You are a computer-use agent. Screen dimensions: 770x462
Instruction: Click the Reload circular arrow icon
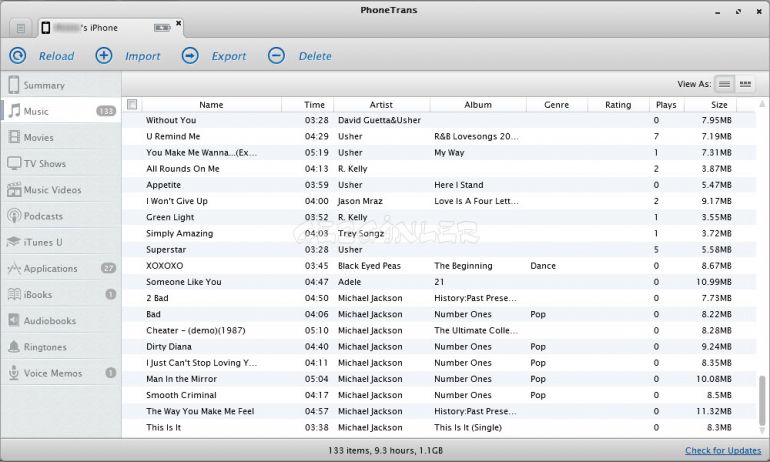pyautogui.click(x=18, y=55)
